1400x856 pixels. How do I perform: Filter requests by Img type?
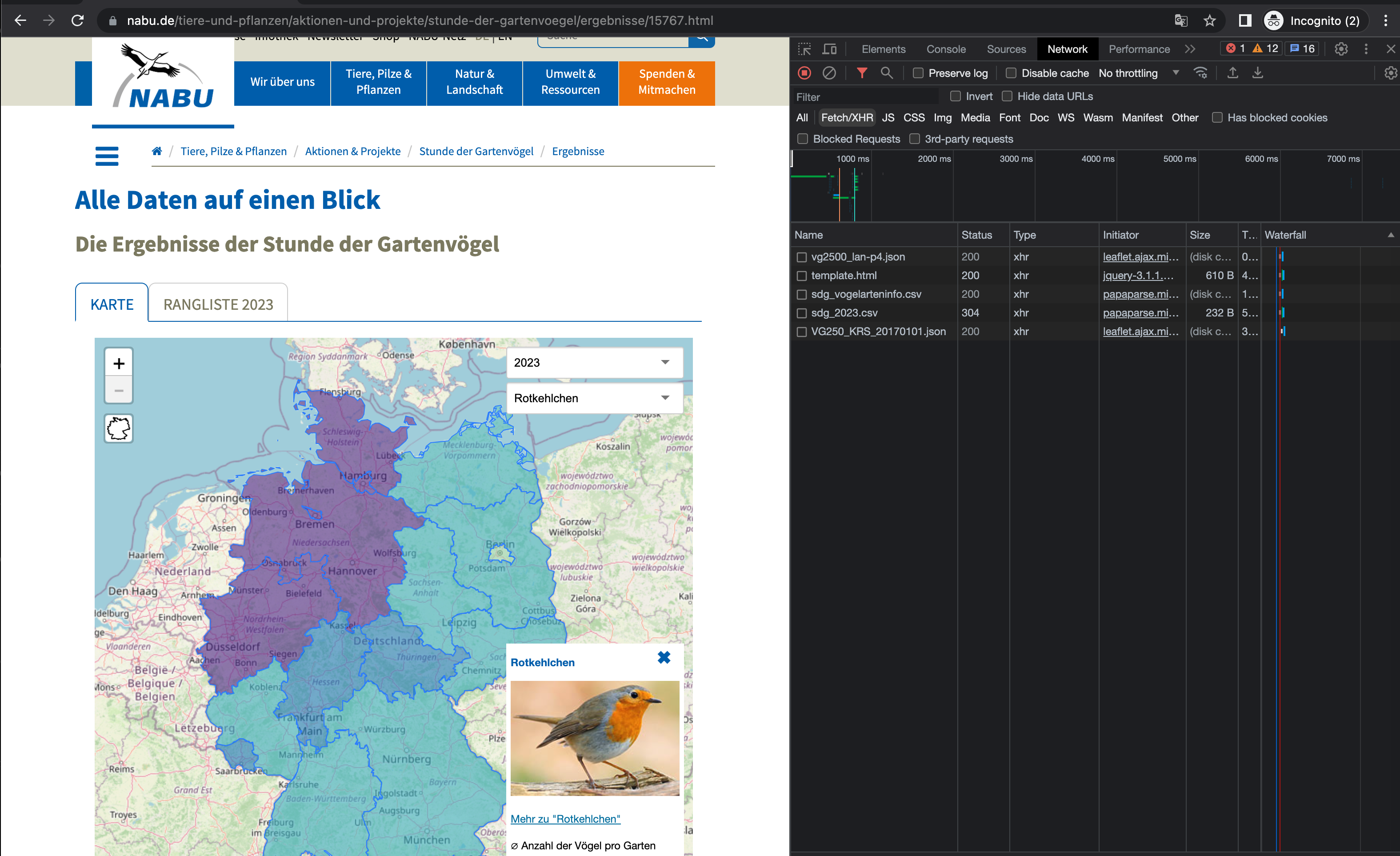(942, 118)
